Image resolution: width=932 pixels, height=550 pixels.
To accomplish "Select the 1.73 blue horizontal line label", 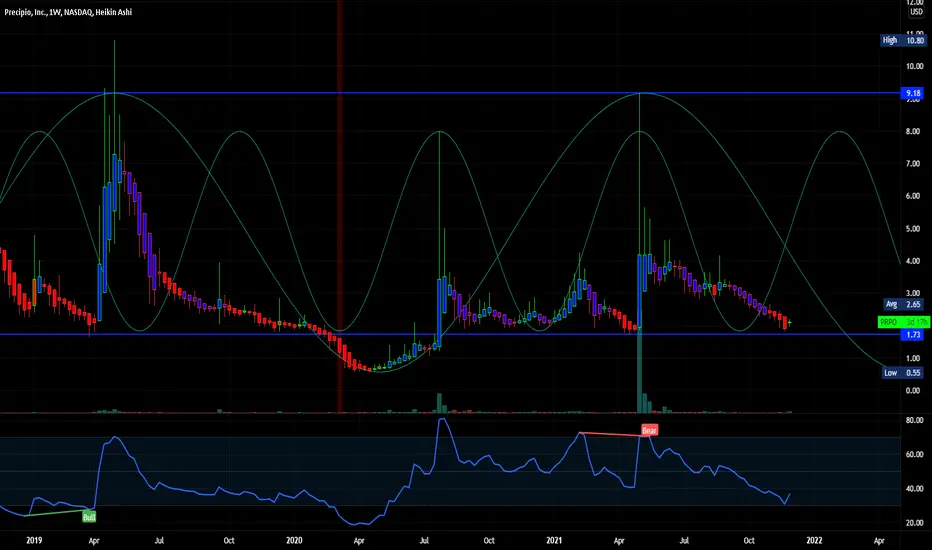I will (x=914, y=335).
